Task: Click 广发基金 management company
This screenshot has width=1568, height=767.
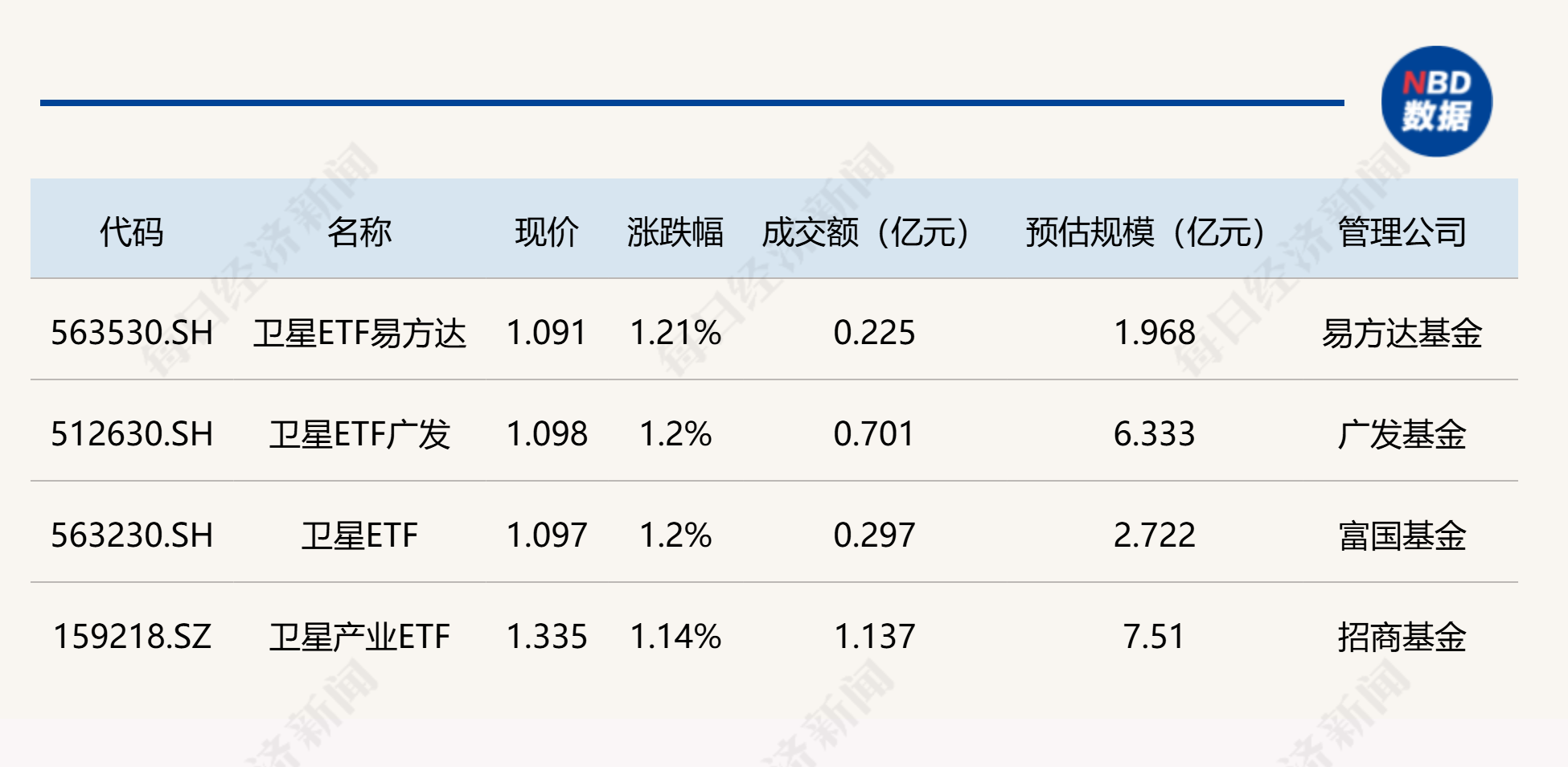Action: pos(1402,434)
